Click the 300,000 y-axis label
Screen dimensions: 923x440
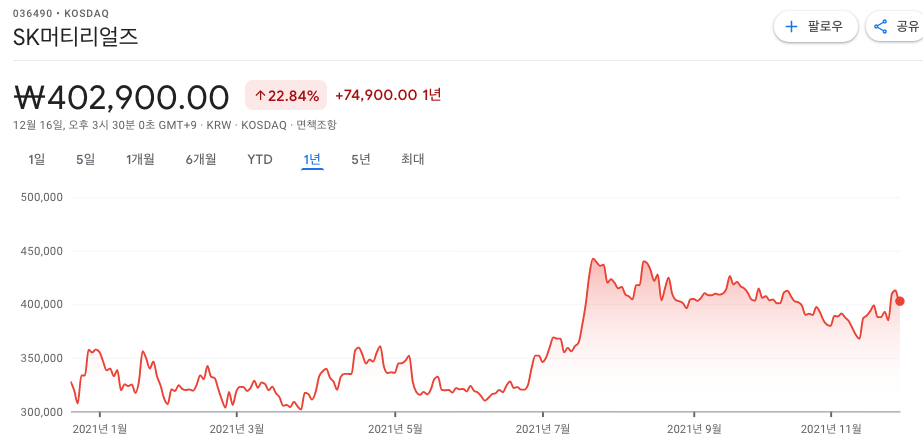click(41, 412)
